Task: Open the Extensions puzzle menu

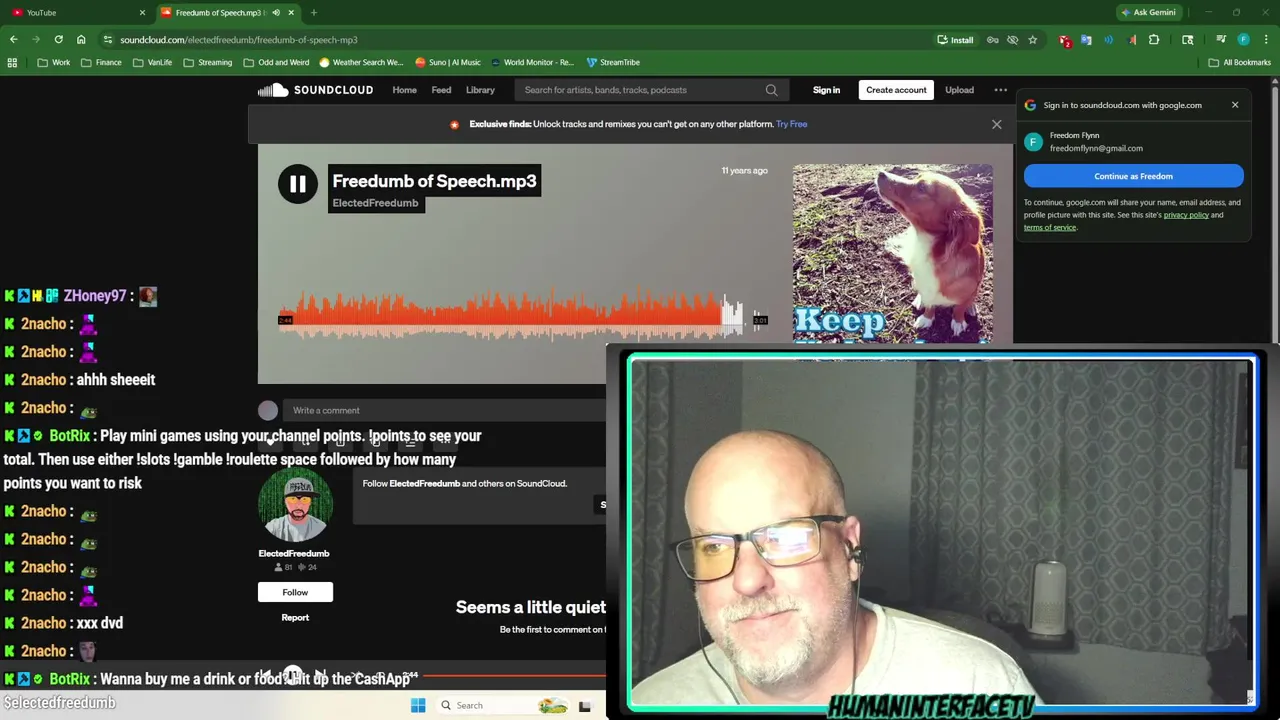Action: pos(1154,40)
